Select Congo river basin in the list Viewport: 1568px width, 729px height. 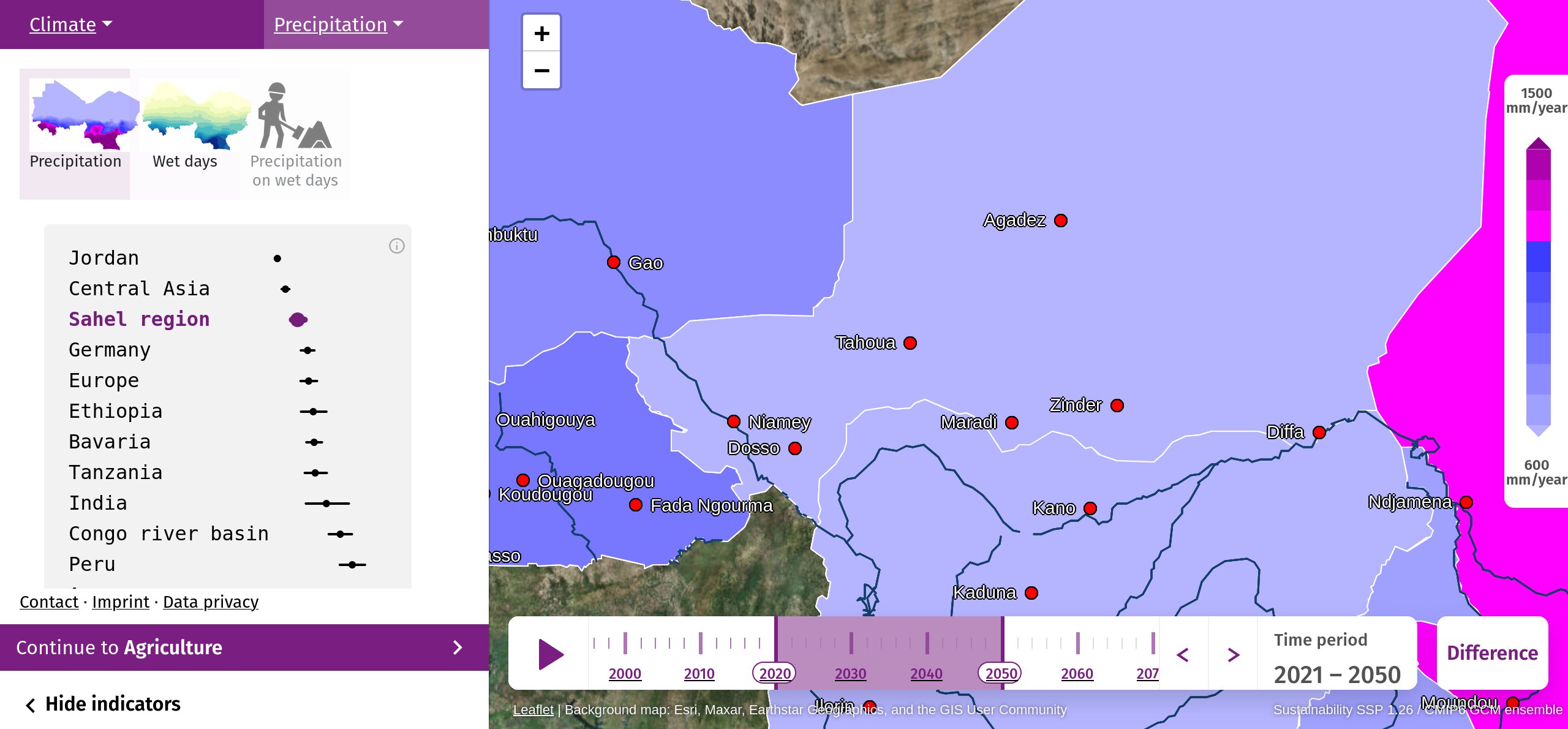(x=169, y=534)
